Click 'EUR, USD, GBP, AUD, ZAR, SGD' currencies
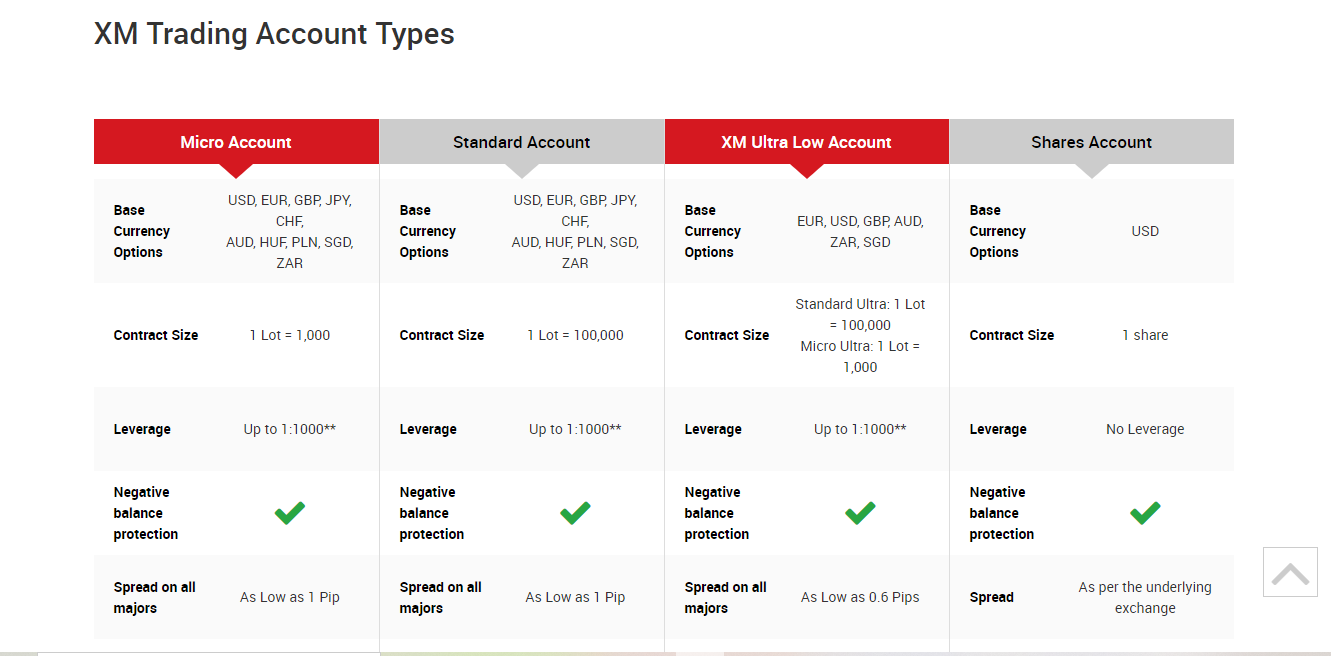The image size is (1331, 656). click(x=860, y=231)
